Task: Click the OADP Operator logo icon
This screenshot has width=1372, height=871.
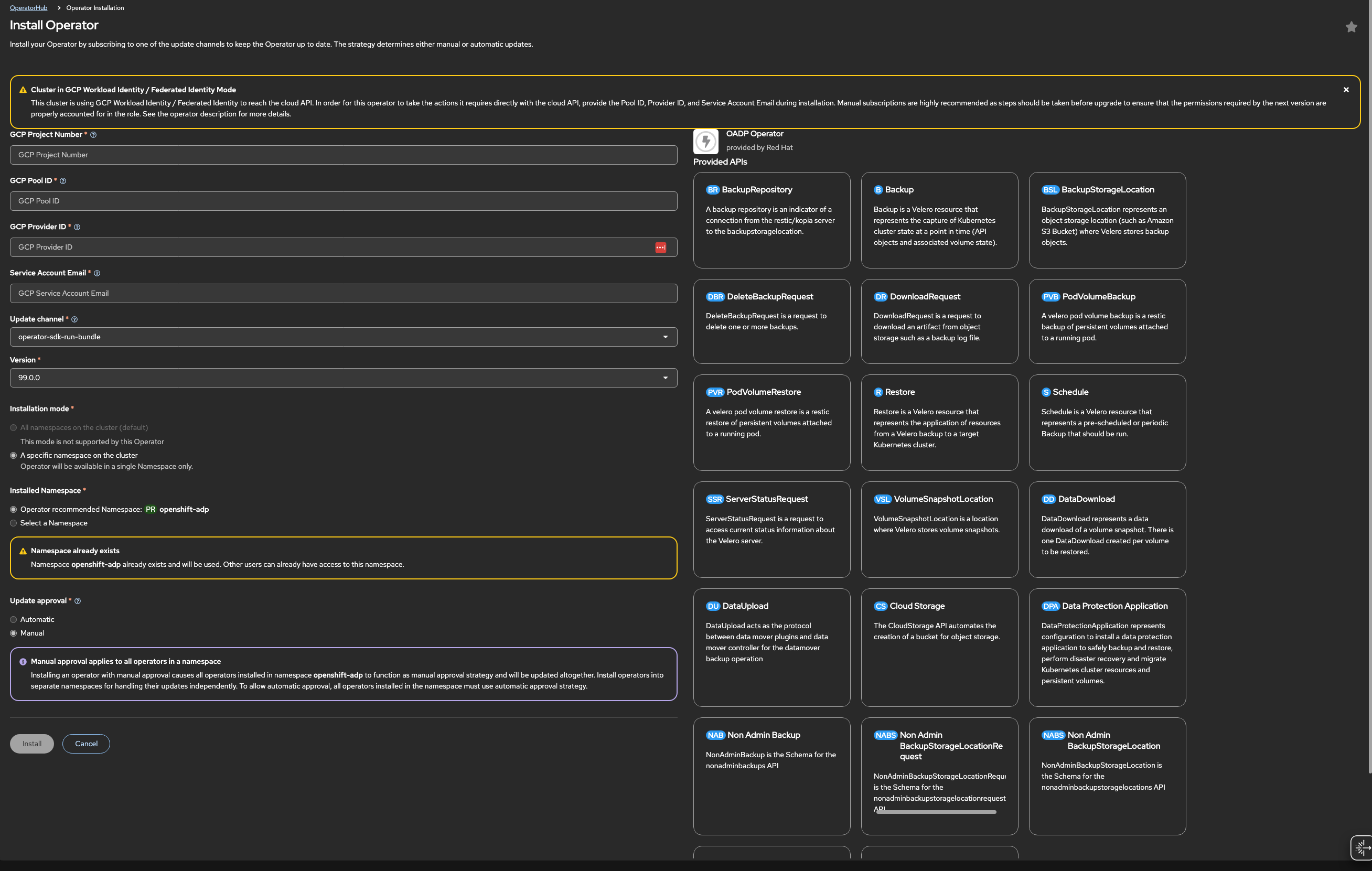Action: 705,141
